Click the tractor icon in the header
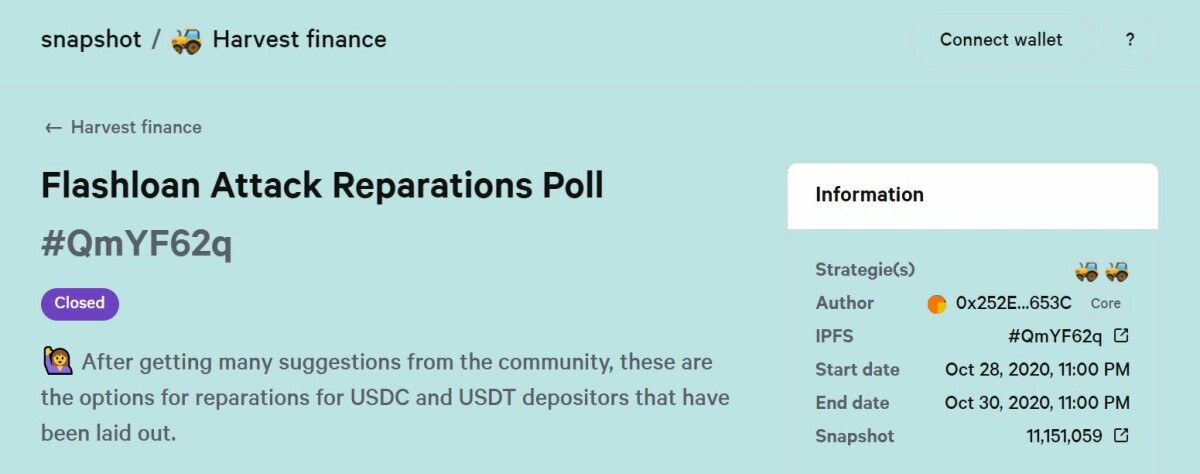The image size is (1200, 474). tap(187, 40)
